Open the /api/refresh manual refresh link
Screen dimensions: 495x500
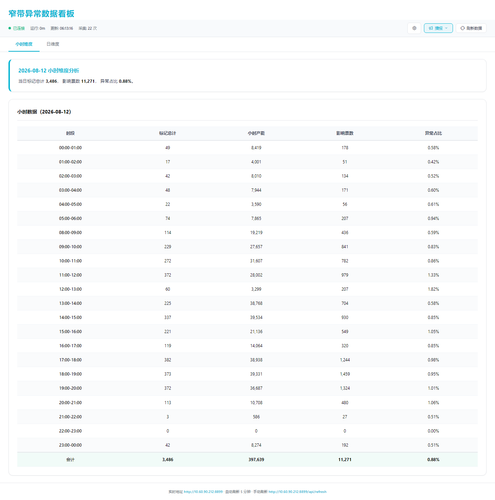coord(297,492)
